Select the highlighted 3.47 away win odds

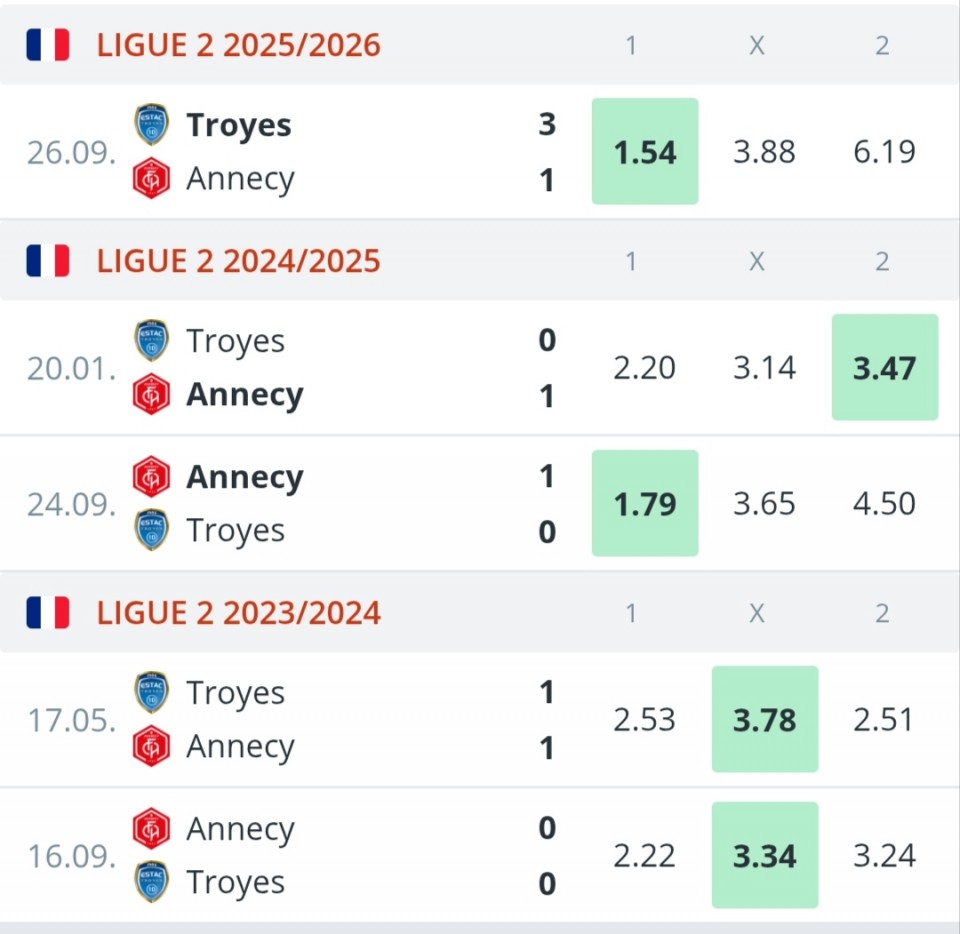885,367
